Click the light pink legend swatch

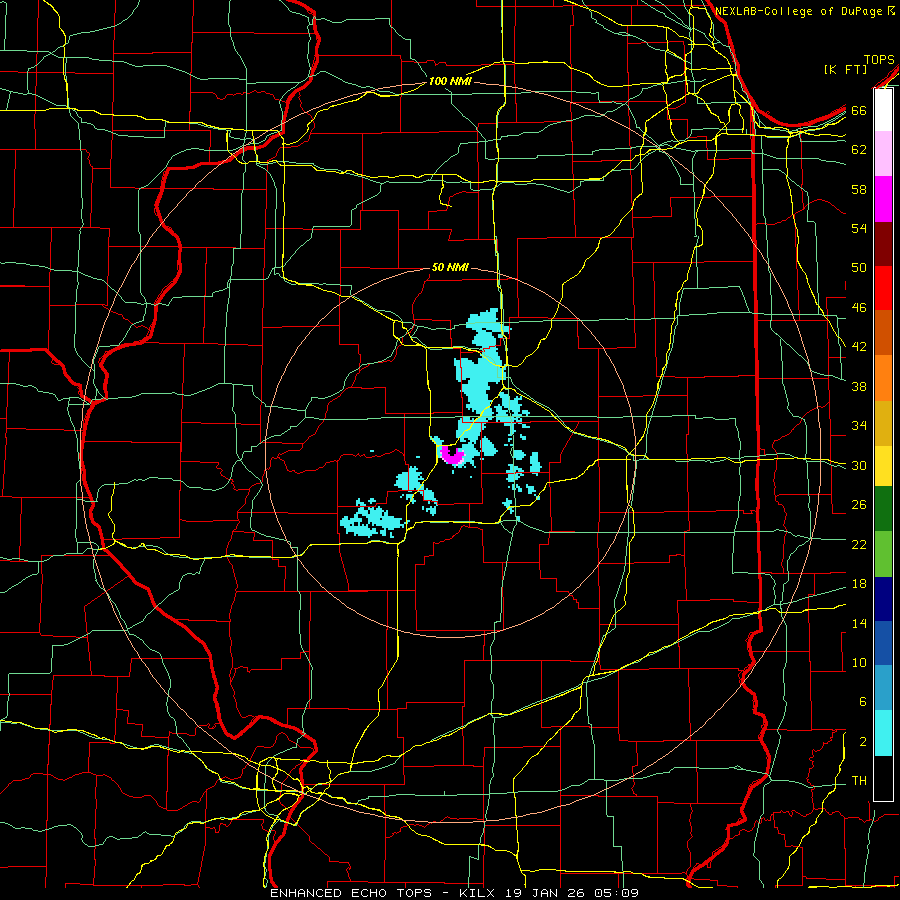(x=883, y=153)
